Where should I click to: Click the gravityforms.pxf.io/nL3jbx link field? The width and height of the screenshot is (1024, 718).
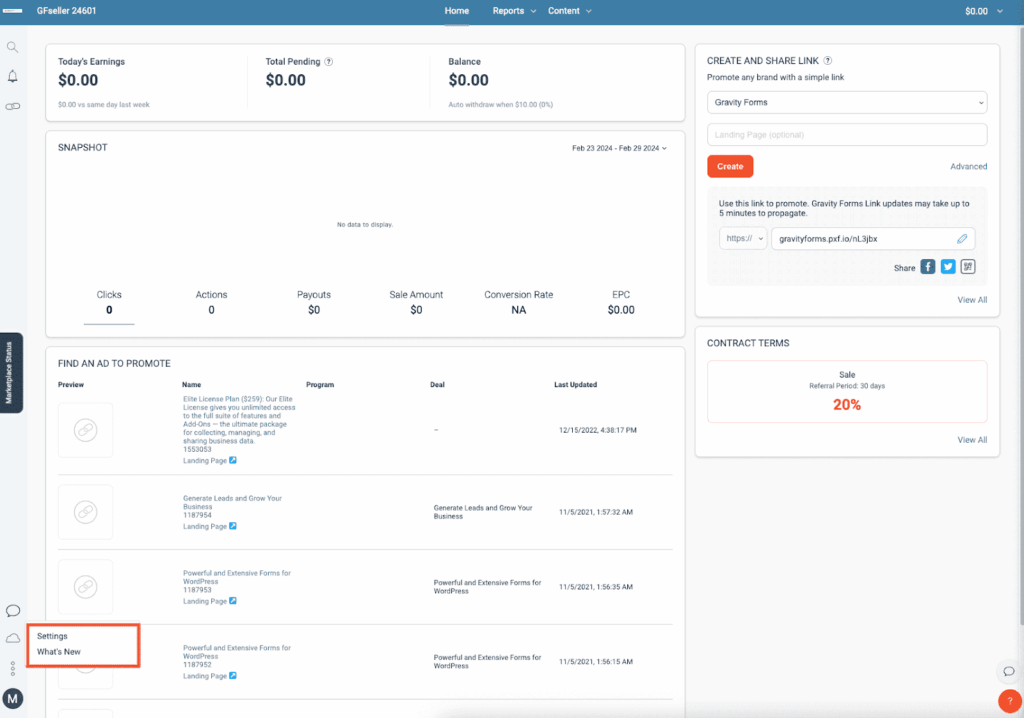click(873, 238)
